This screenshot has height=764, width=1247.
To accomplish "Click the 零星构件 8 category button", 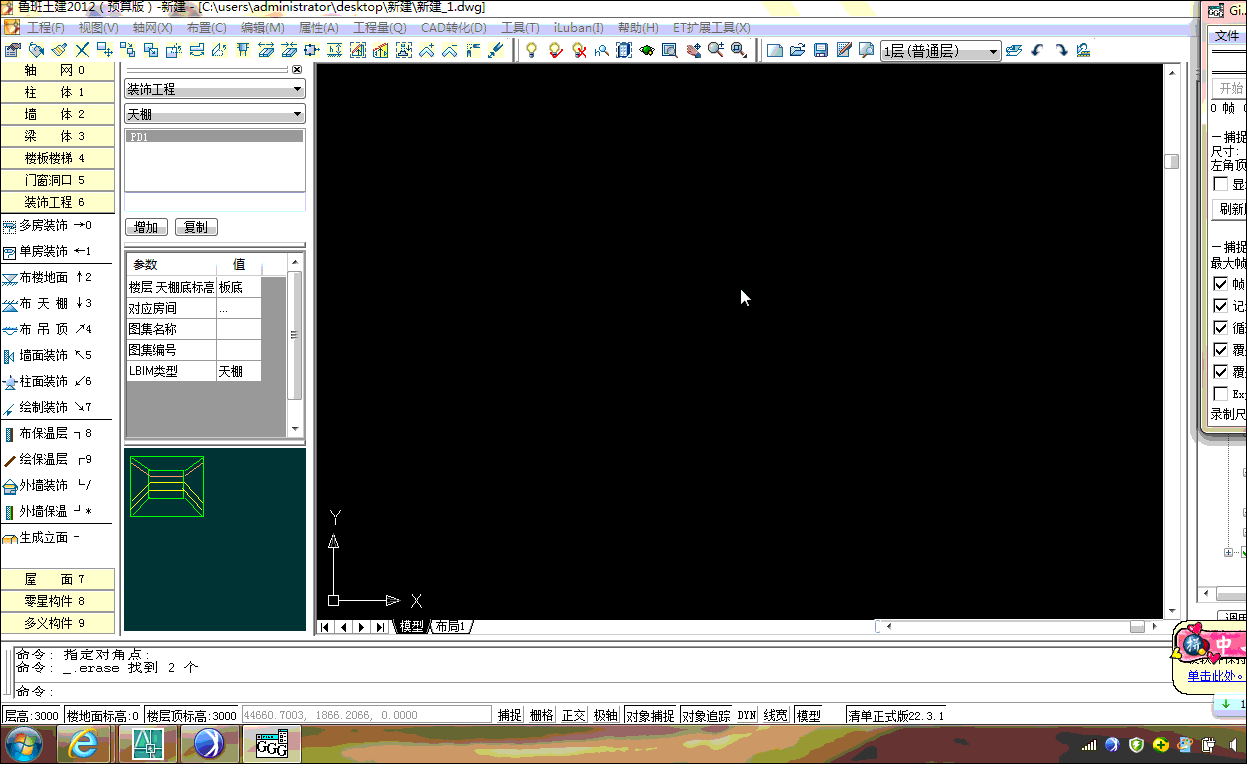I will click(57, 601).
